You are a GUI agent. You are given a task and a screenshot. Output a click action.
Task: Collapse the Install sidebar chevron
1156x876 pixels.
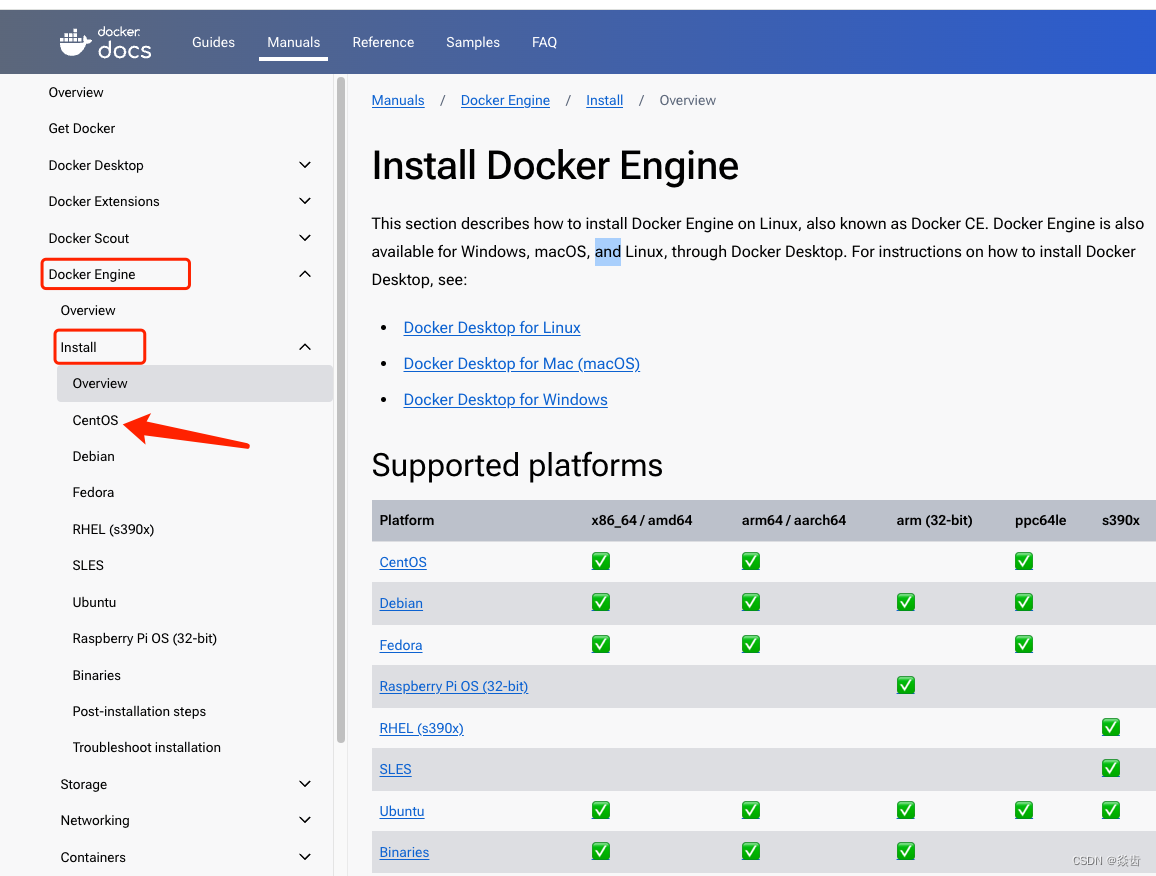[x=304, y=347]
